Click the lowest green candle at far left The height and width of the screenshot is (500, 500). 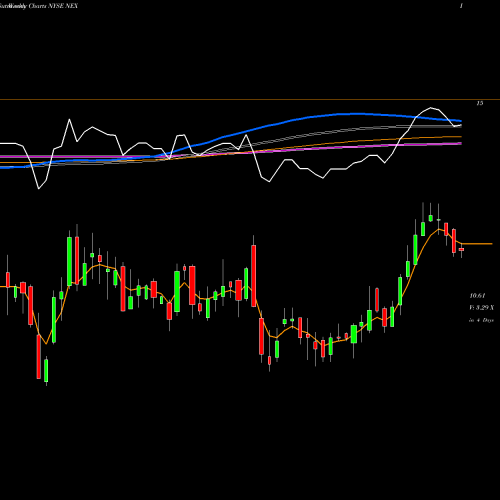coord(46,371)
